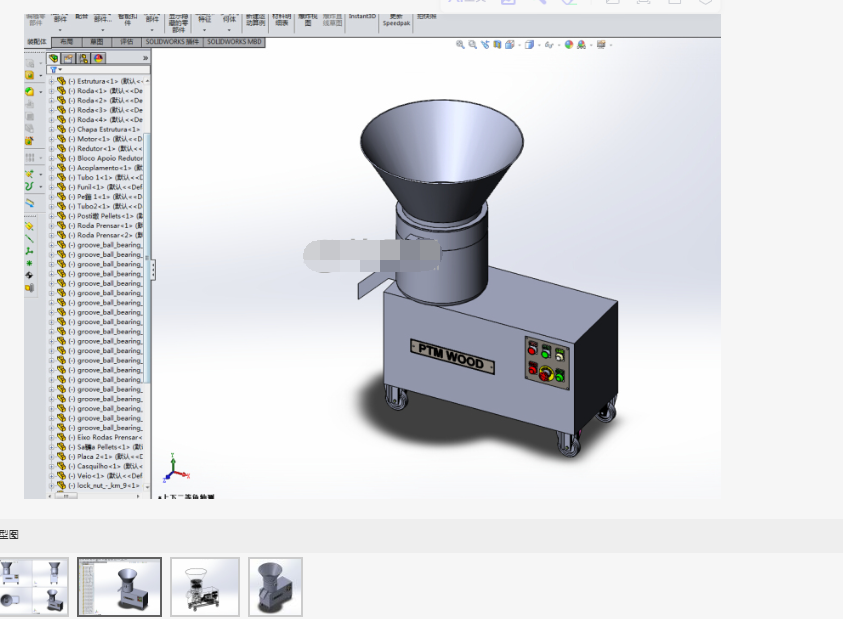The width and height of the screenshot is (843, 626).
Task: Click the View Settings monitor icon
Action: (601, 45)
